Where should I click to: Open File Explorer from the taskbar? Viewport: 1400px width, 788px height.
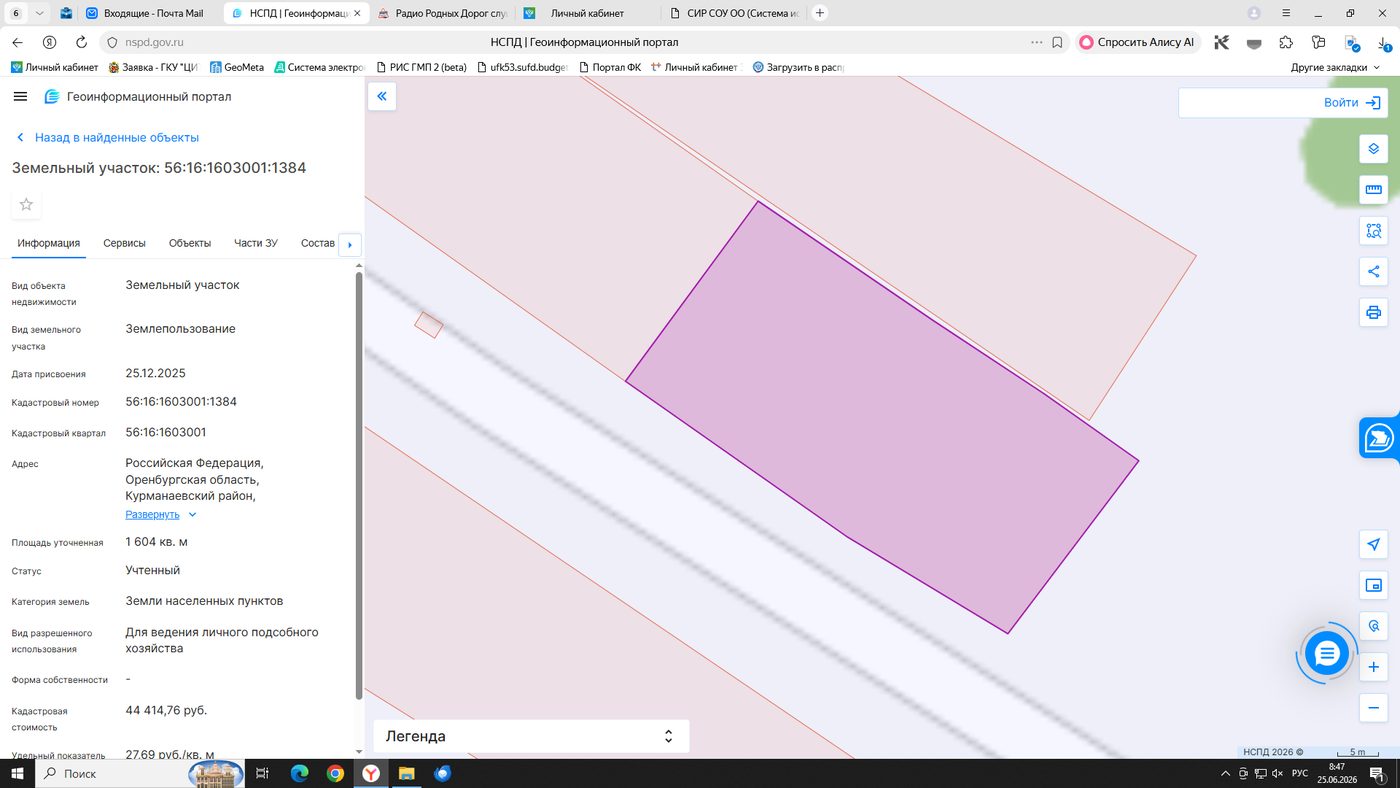(407, 773)
